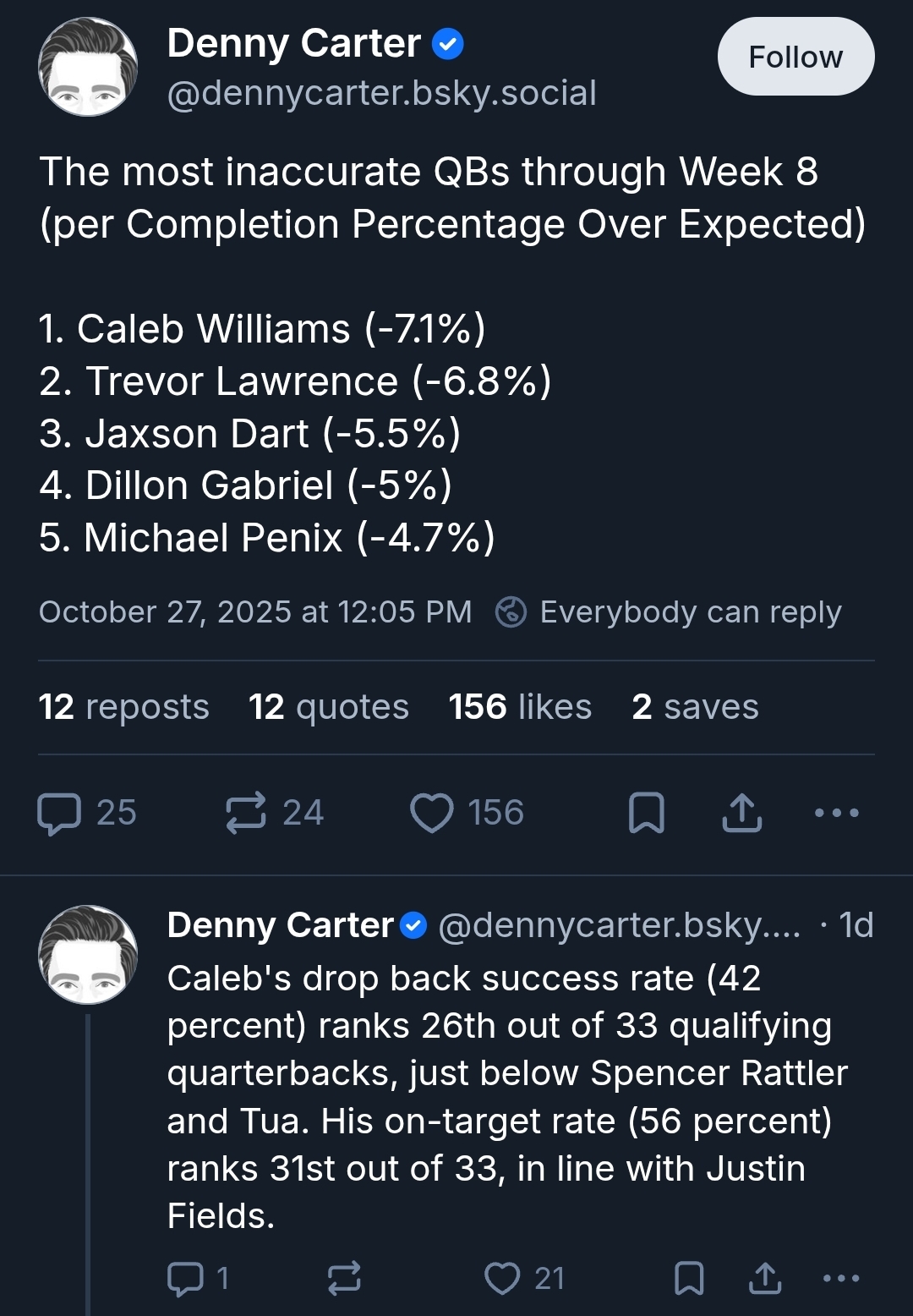Repost the Caleb drop back success reply
The height and width of the screenshot is (1316, 913).
tap(344, 1279)
